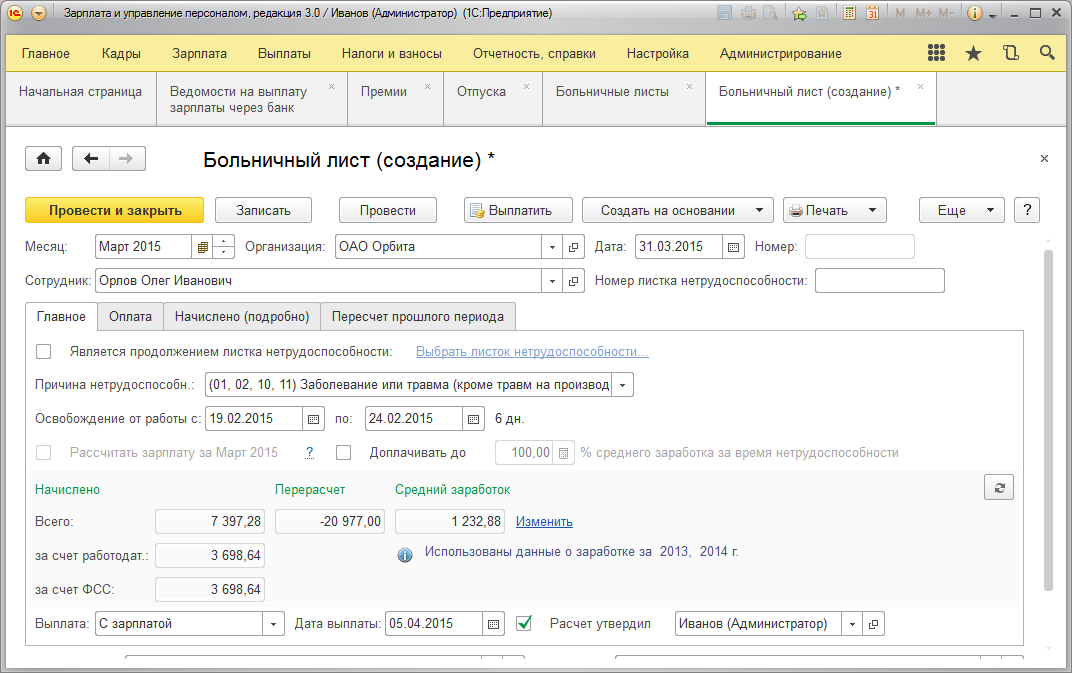Open the favorites star icon
The width and height of the screenshot is (1072, 673).
tap(973, 54)
